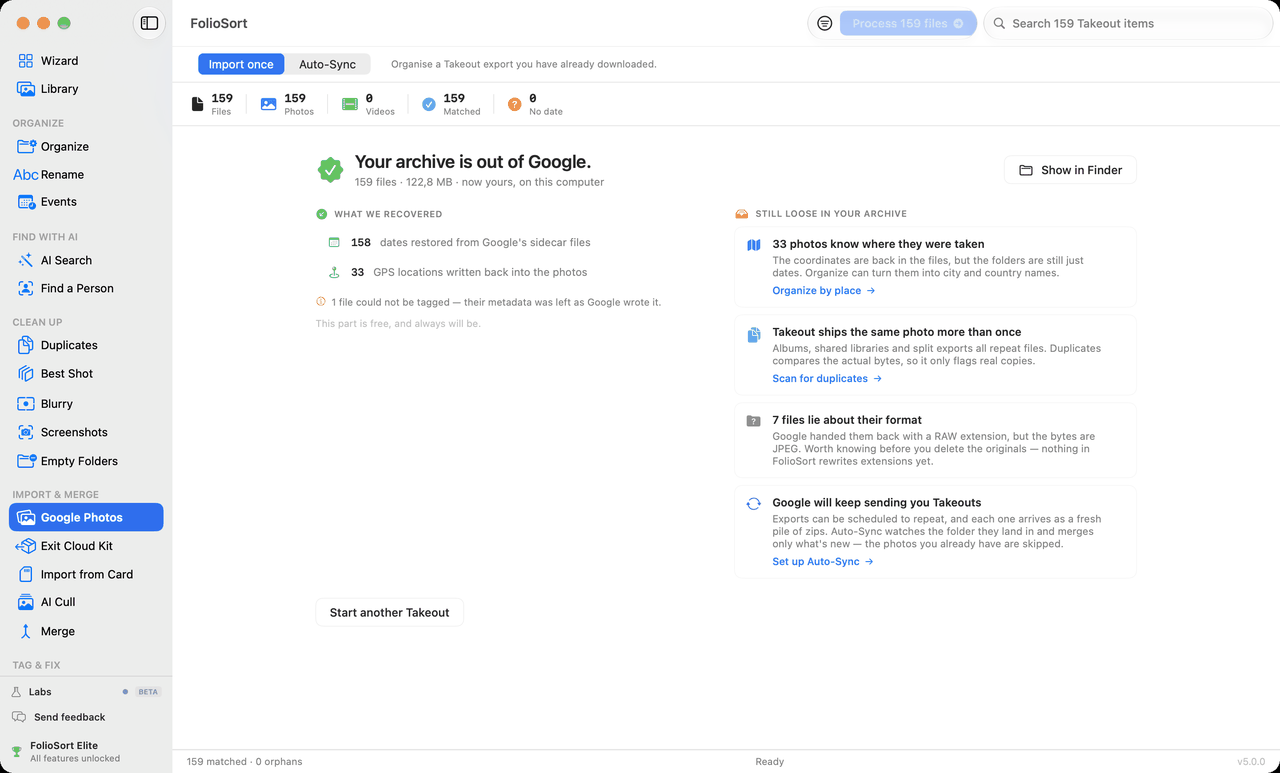Click the 159 Photos stat
Viewport: 1280px width, 773px height.
[x=287, y=104]
